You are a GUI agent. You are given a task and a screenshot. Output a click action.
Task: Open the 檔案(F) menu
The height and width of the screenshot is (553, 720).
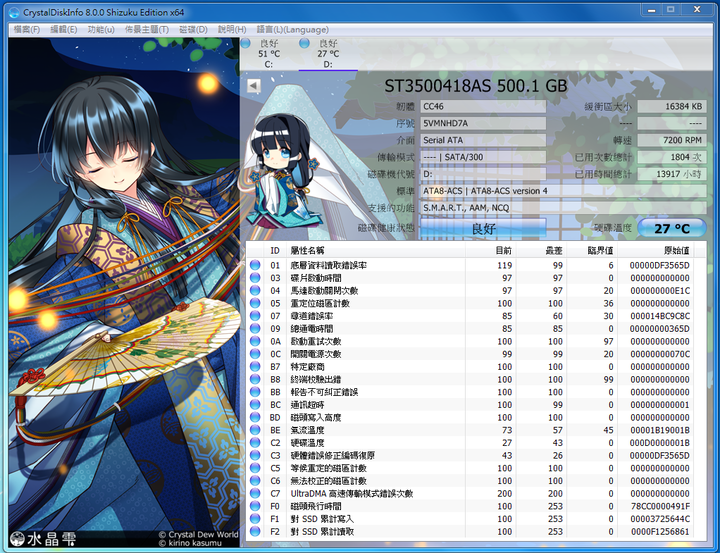[27, 29]
